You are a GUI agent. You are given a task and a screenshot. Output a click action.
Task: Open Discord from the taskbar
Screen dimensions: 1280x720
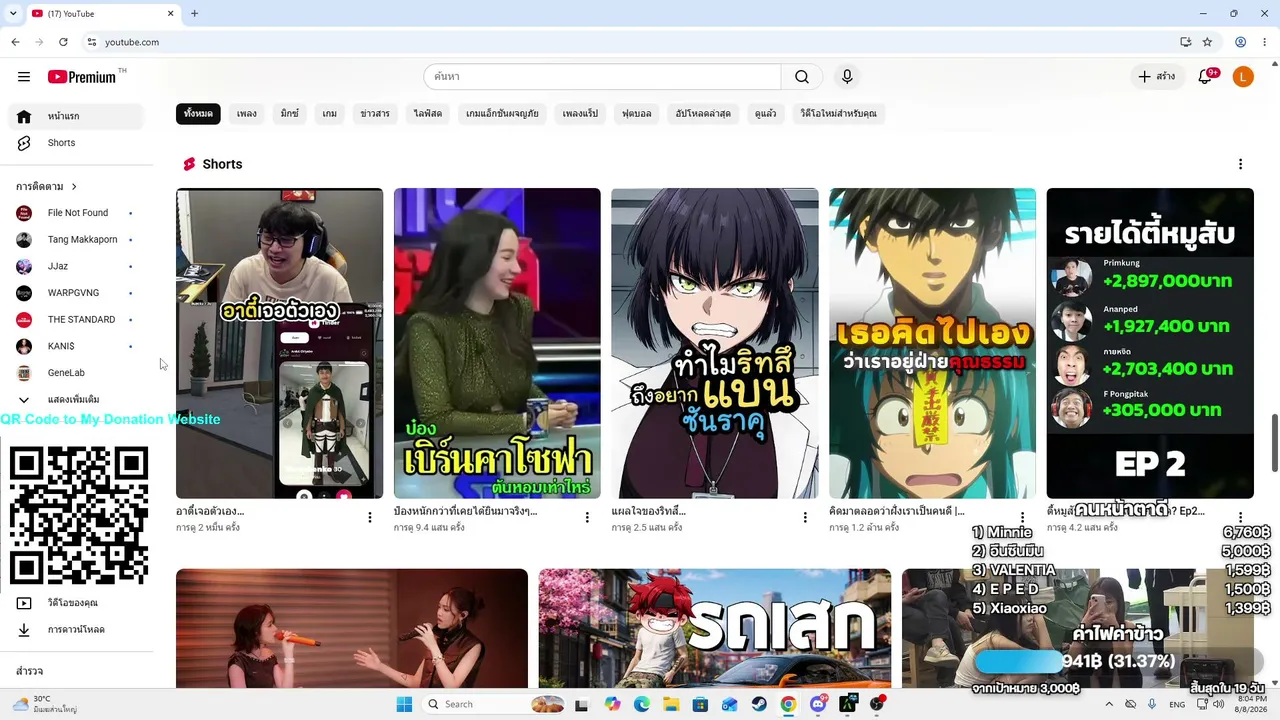click(818, 704)
